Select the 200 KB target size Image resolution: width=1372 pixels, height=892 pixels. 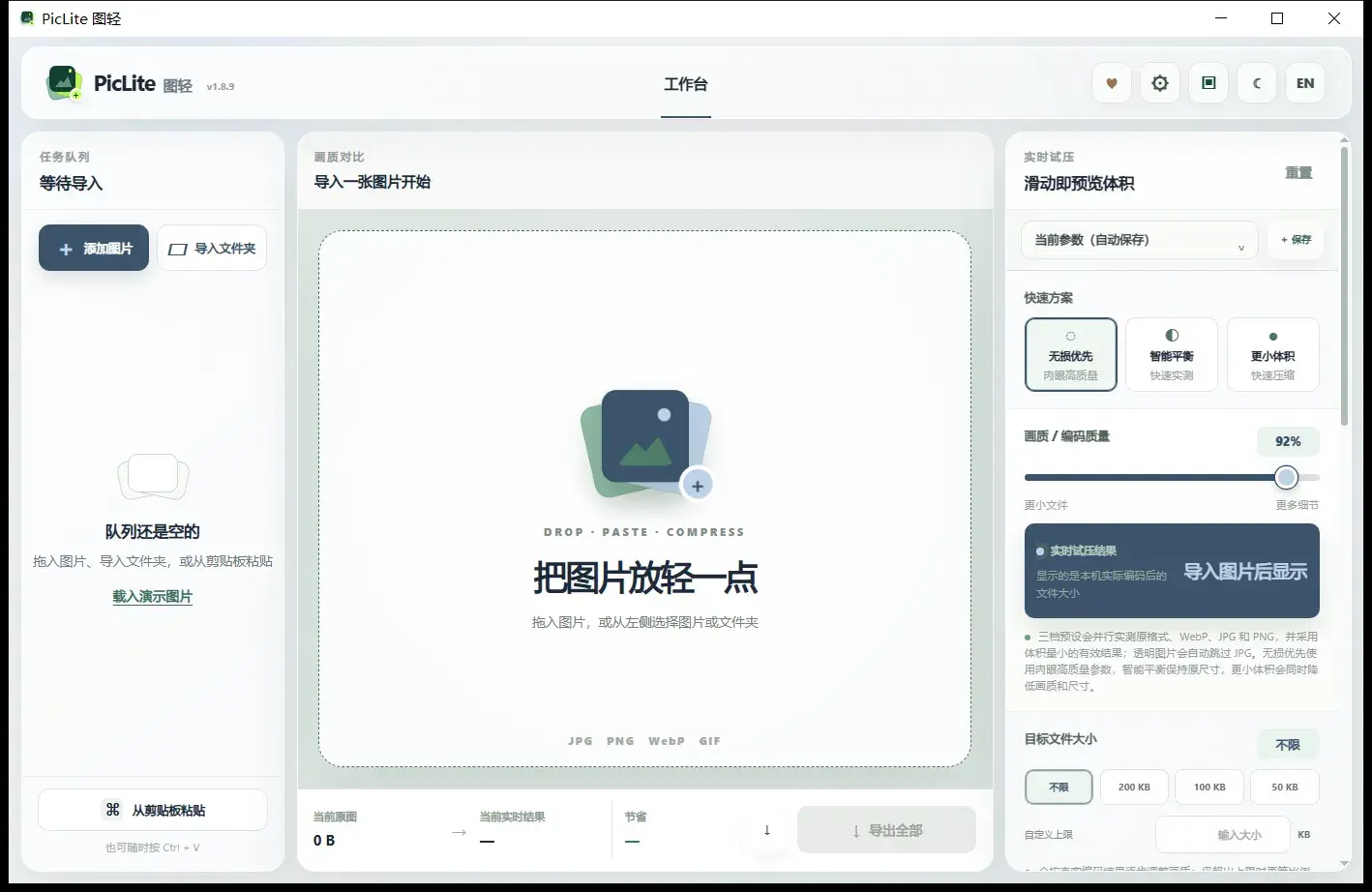click(1134, 788)
